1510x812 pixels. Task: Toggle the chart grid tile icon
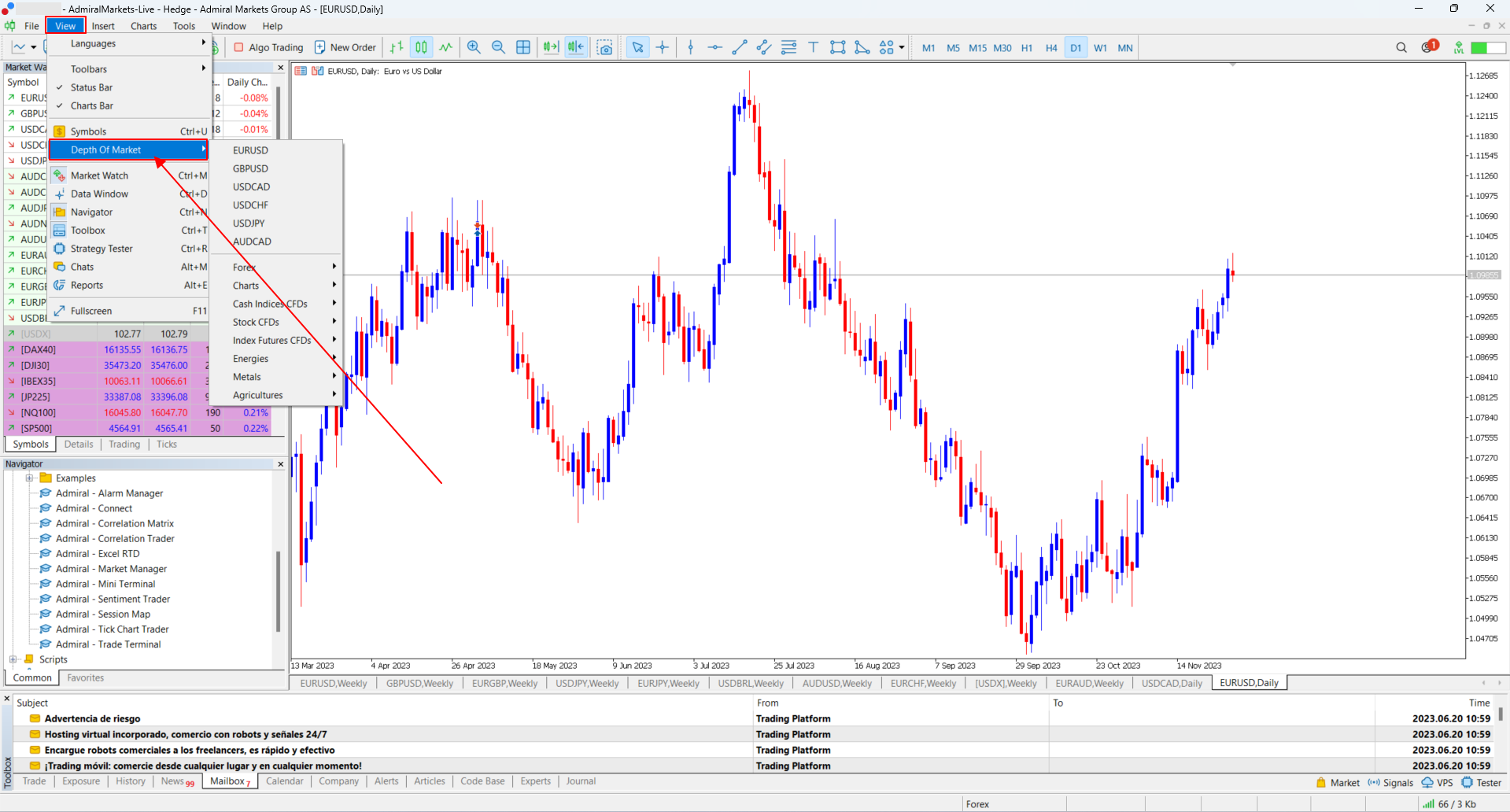click(523, 47)
